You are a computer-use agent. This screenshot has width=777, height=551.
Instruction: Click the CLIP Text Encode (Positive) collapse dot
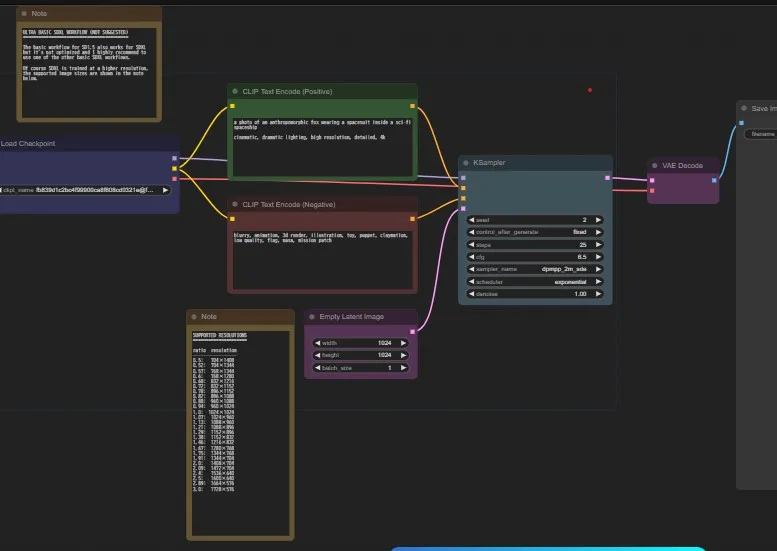click(235, 91)
